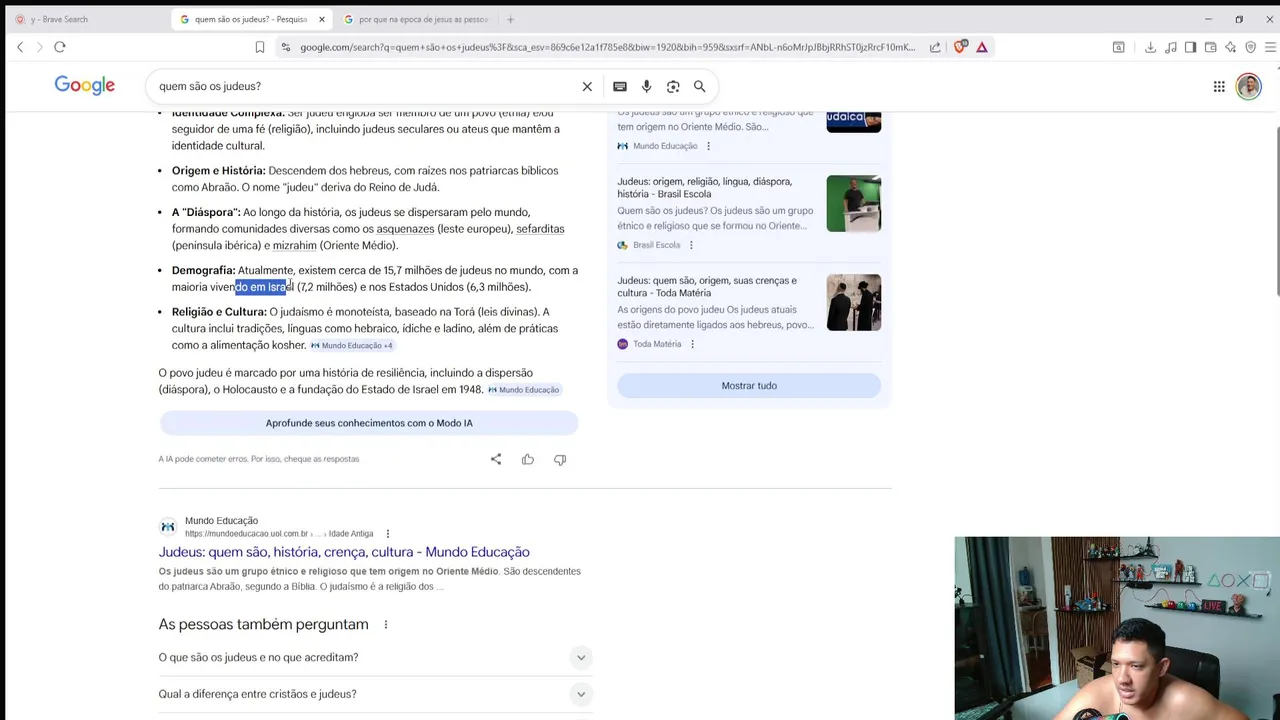Switch to the Brave Search tab
Screen dimensions: 1280x720
[x=84, y=19]
